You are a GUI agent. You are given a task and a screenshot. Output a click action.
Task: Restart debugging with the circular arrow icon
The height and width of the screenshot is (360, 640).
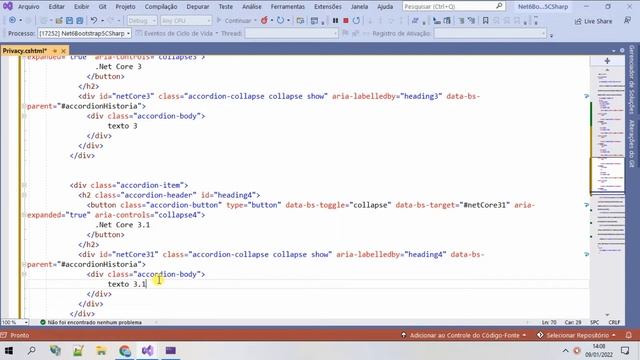click(x=356, y=20)
